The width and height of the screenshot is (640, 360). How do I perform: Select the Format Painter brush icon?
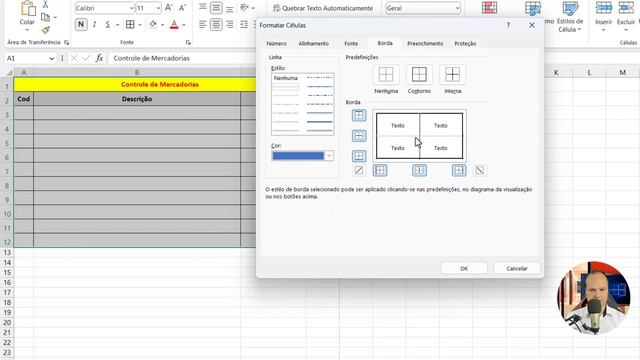pos(45,30)
